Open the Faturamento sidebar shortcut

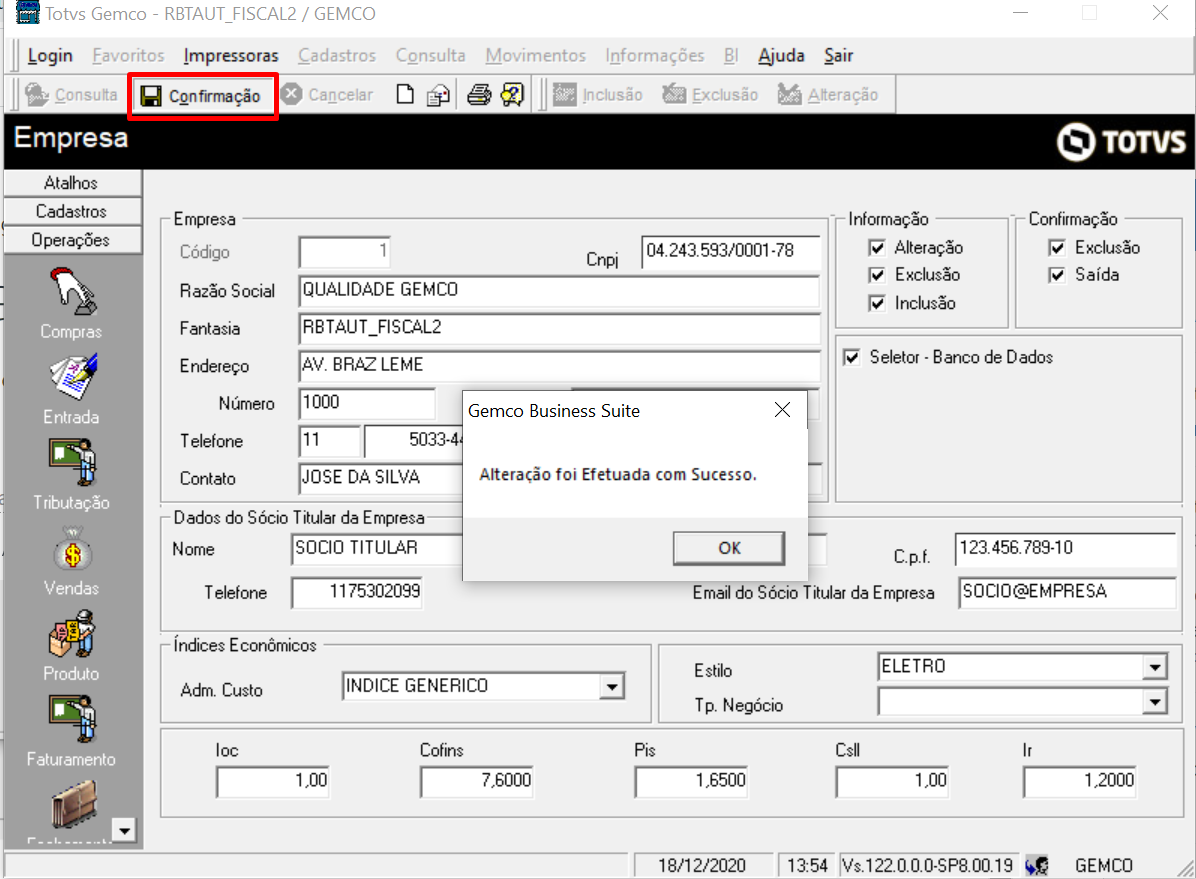click(71, 731)
